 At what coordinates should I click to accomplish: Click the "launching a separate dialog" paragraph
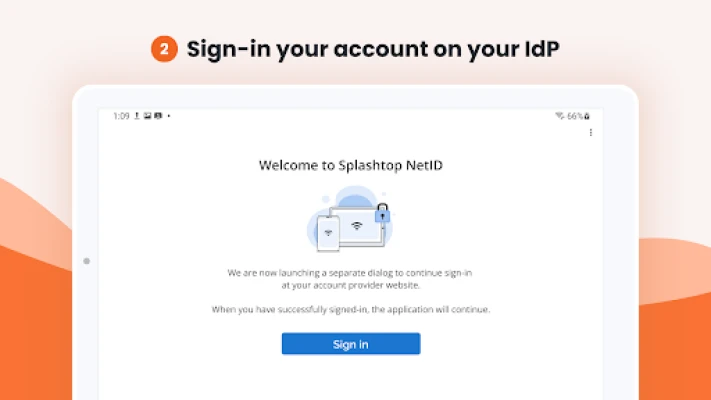(350, 271)
